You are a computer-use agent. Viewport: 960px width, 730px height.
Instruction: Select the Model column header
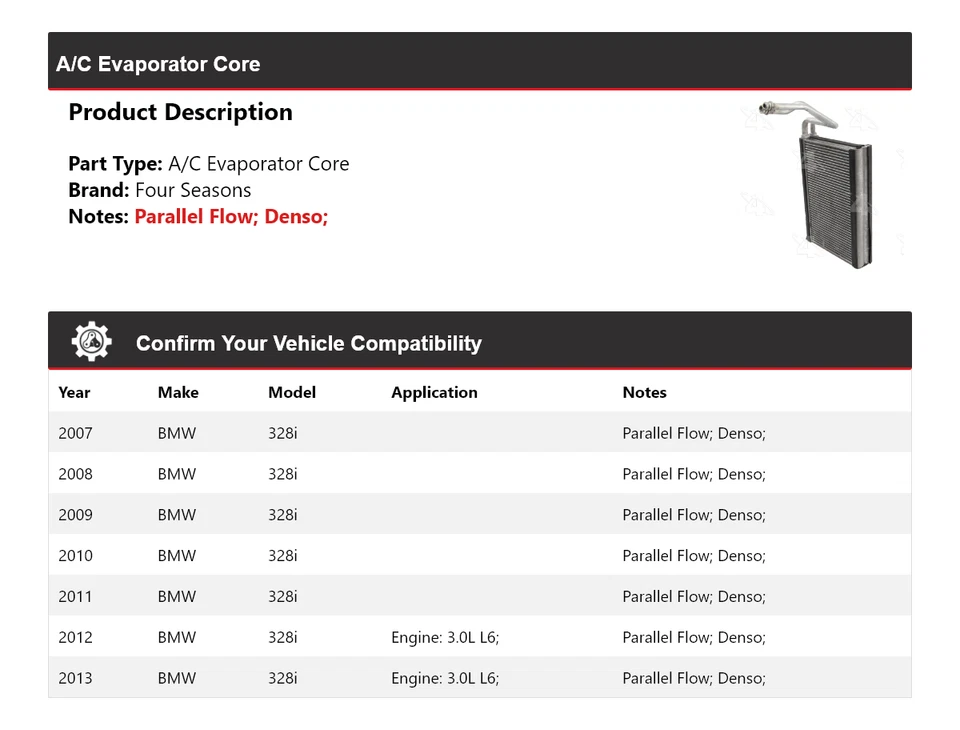[x=292, y=392]
